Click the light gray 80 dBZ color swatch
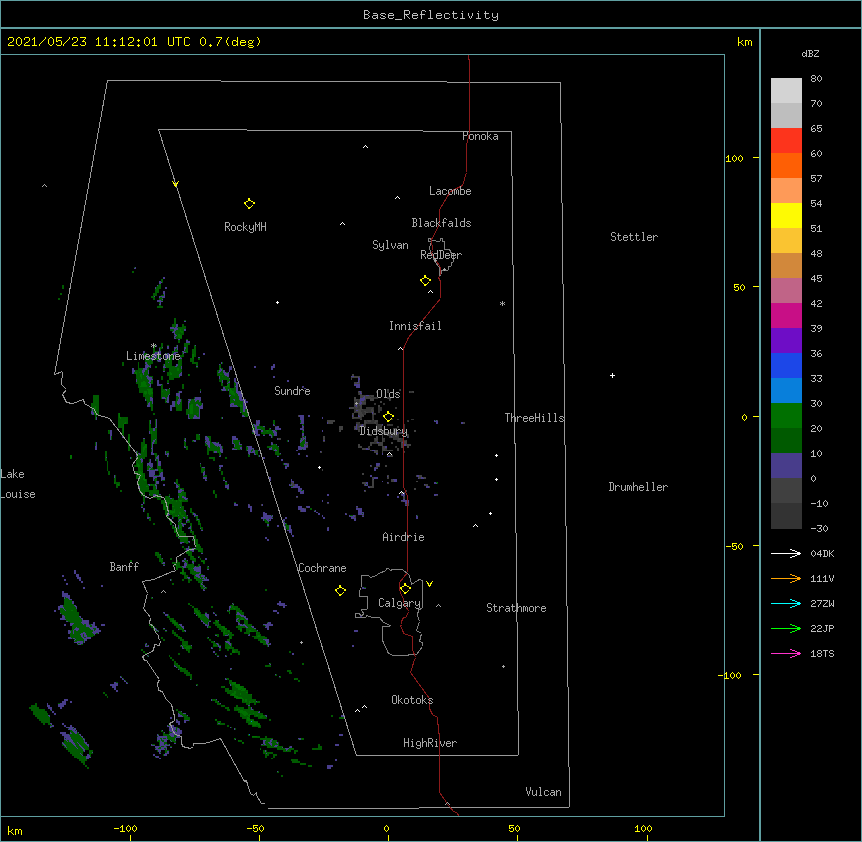This screenshot has width=862, height=842. pos(786,91)
